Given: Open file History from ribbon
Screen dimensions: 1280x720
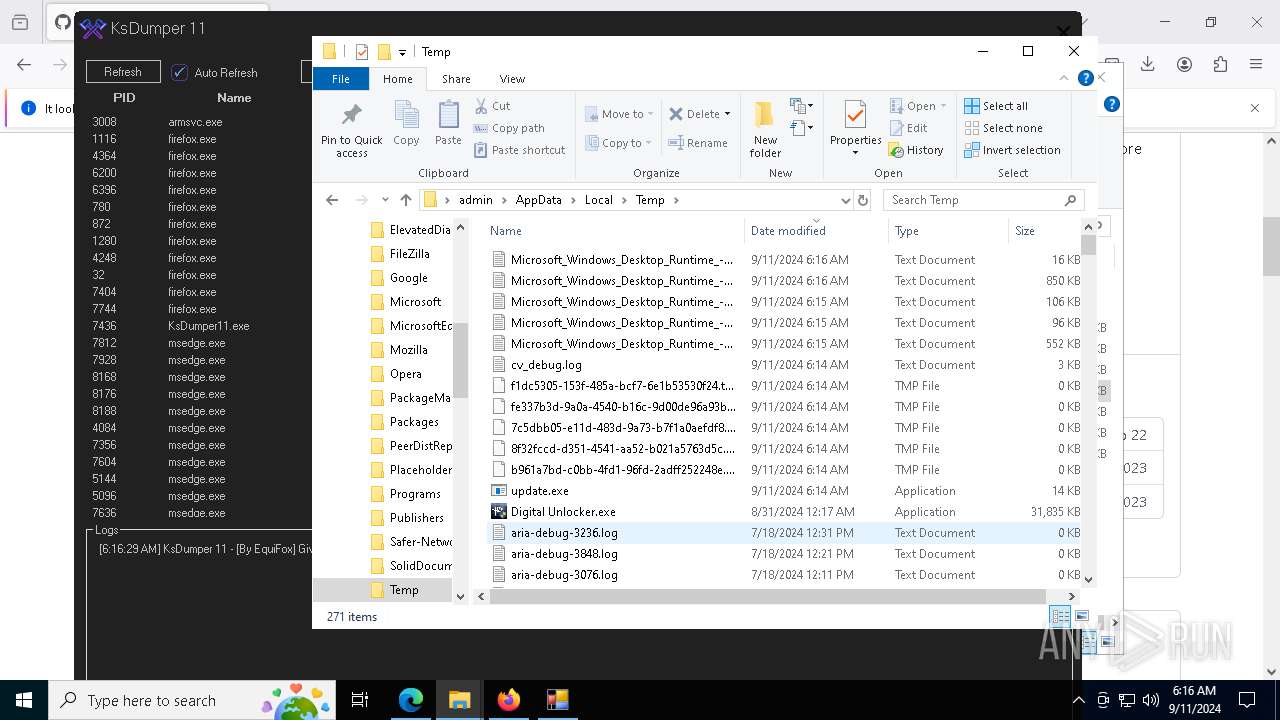Looking at the screenshot, I should coord(916,150).
